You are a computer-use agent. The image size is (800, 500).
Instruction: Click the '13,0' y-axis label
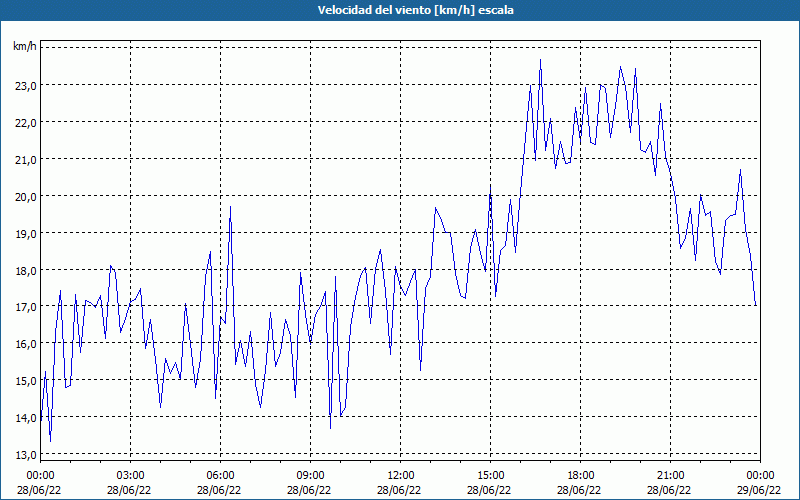pos(26,454)
